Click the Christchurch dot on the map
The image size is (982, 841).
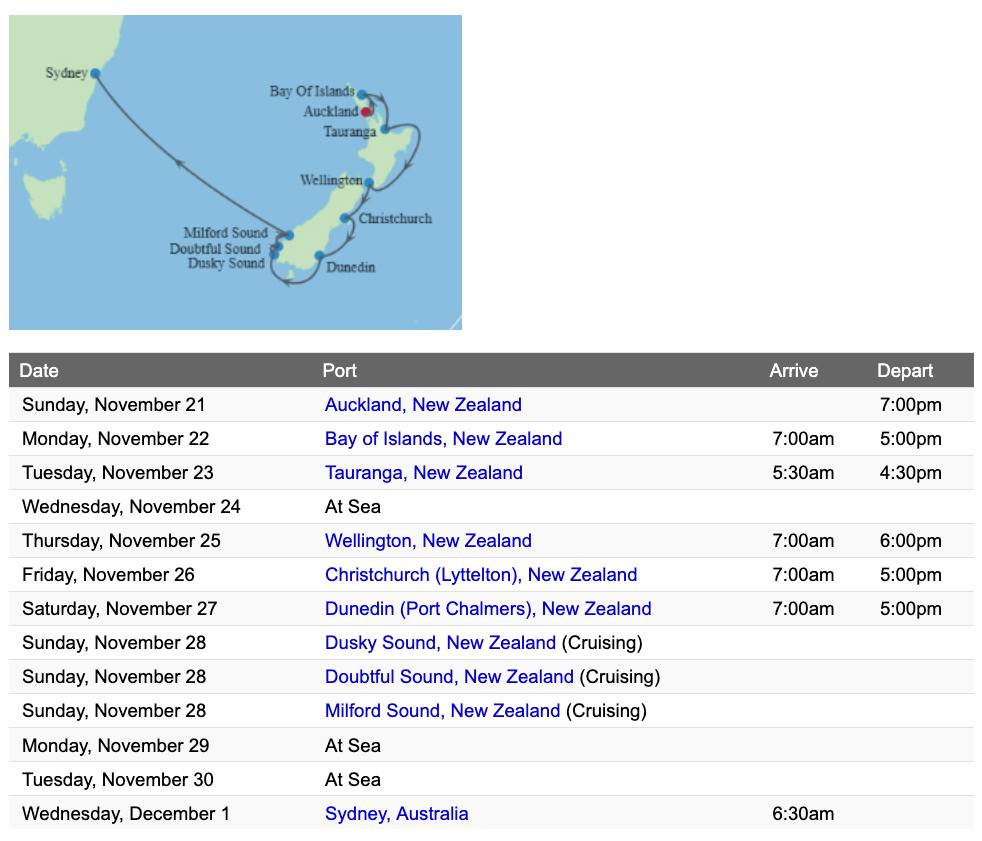[x=345, y=218]
